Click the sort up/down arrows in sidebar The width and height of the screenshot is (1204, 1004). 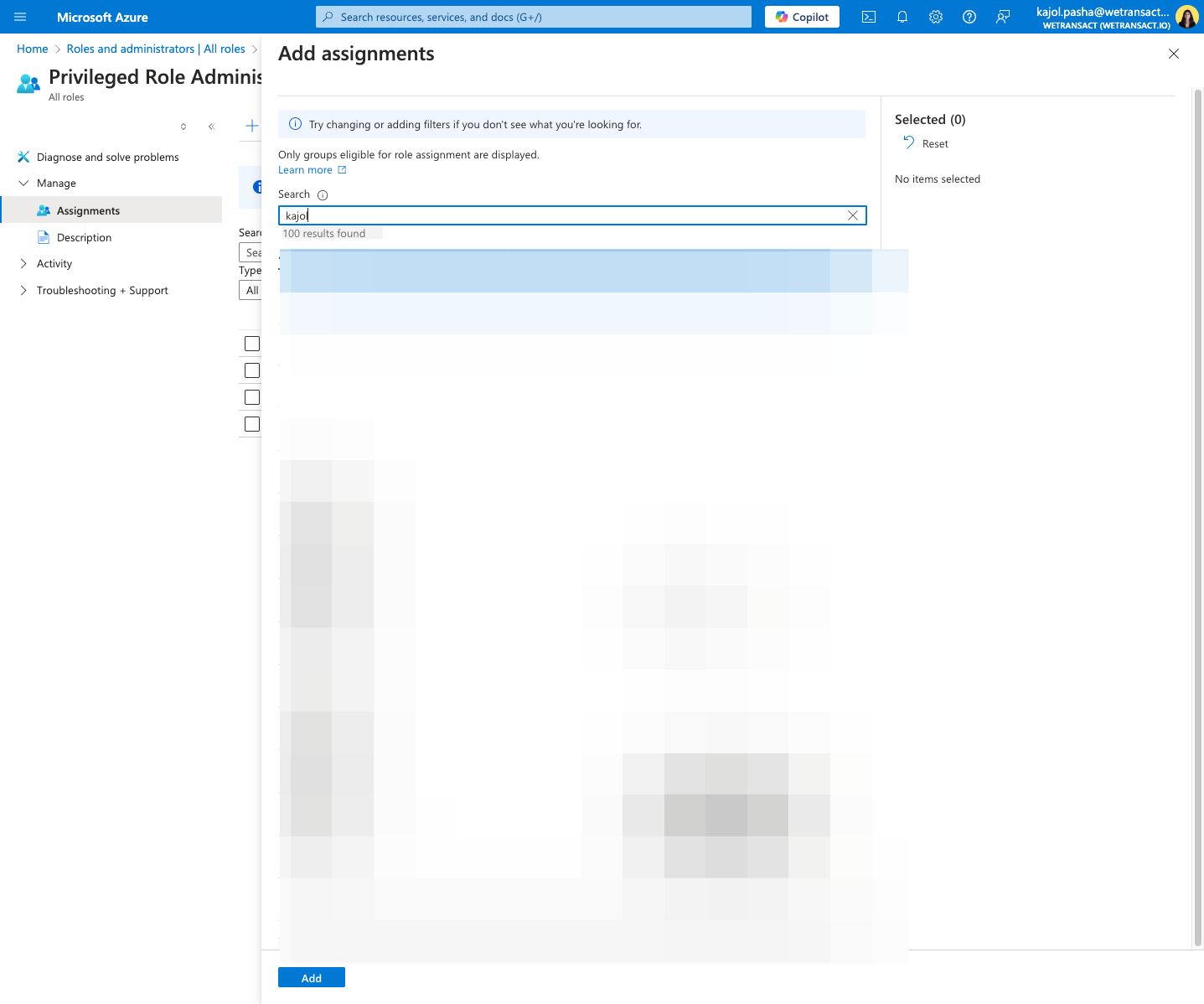click(x=183, y=127)
